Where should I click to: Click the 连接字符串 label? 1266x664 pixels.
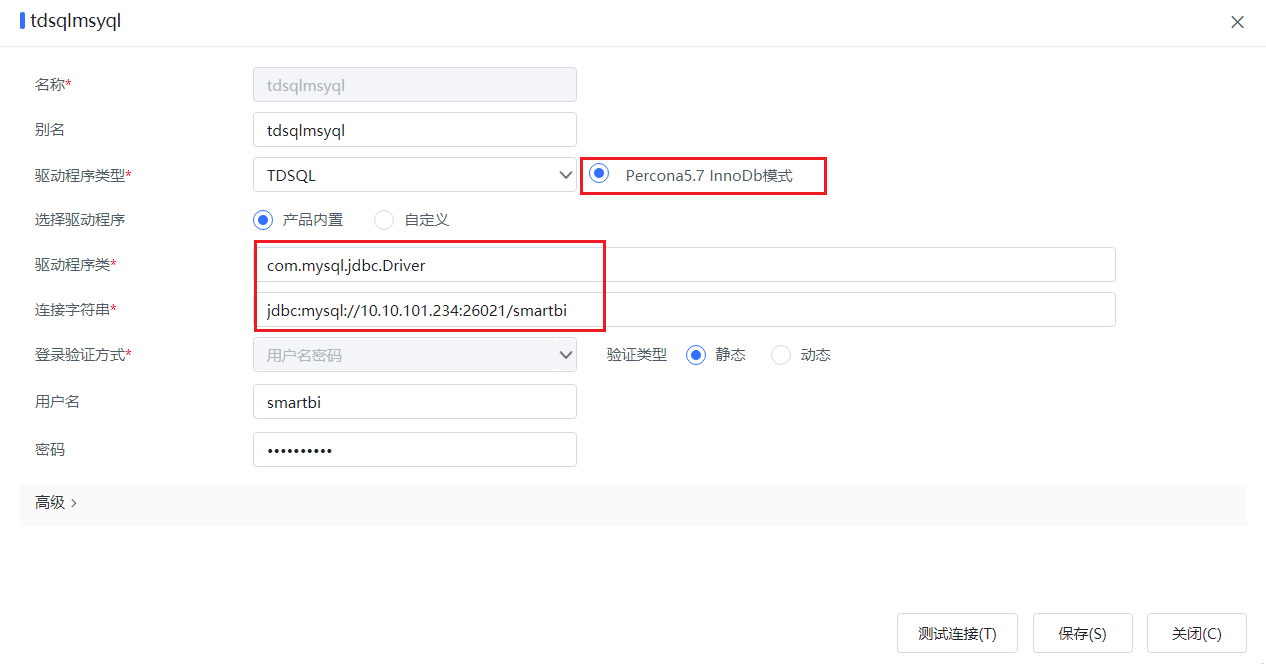pos(75,310)
